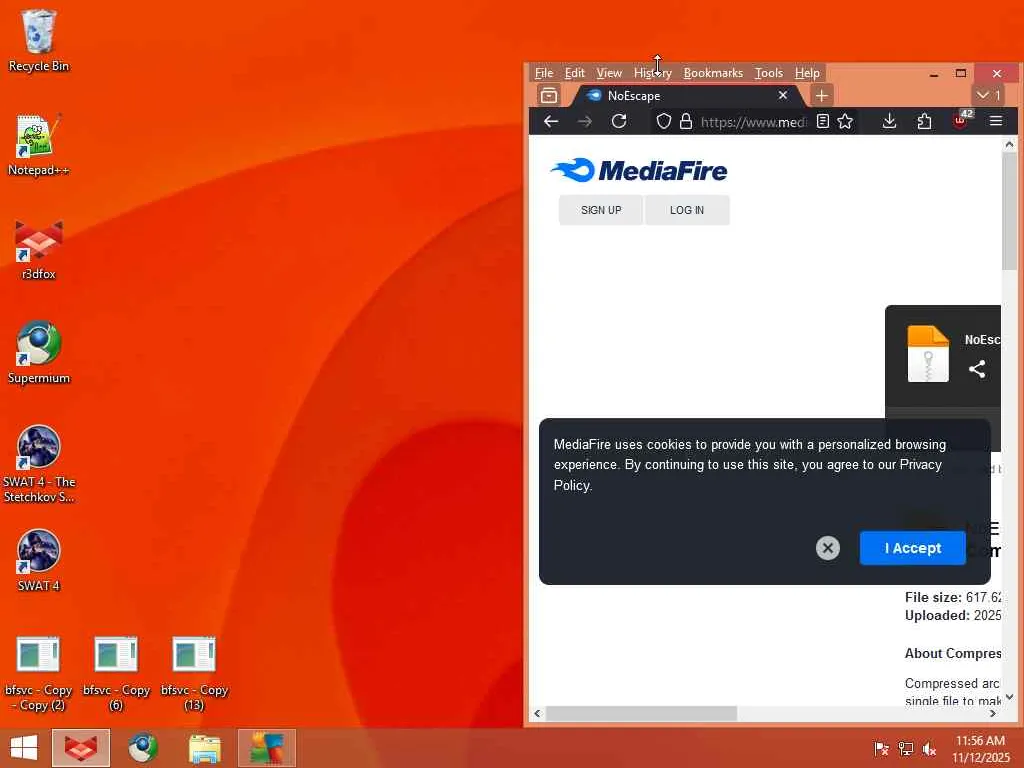The image size is (1024, 768).
Task: Dismiss the cookie notice with X button
Action: [x=827, y=548]
